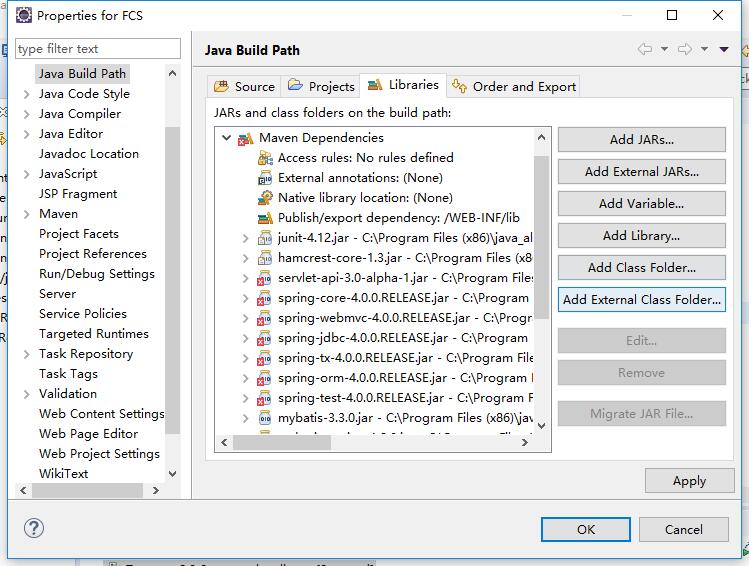This screenshot has height=566, width=749.
Task: Confirm with the OK button
Action: click(586, 529)
